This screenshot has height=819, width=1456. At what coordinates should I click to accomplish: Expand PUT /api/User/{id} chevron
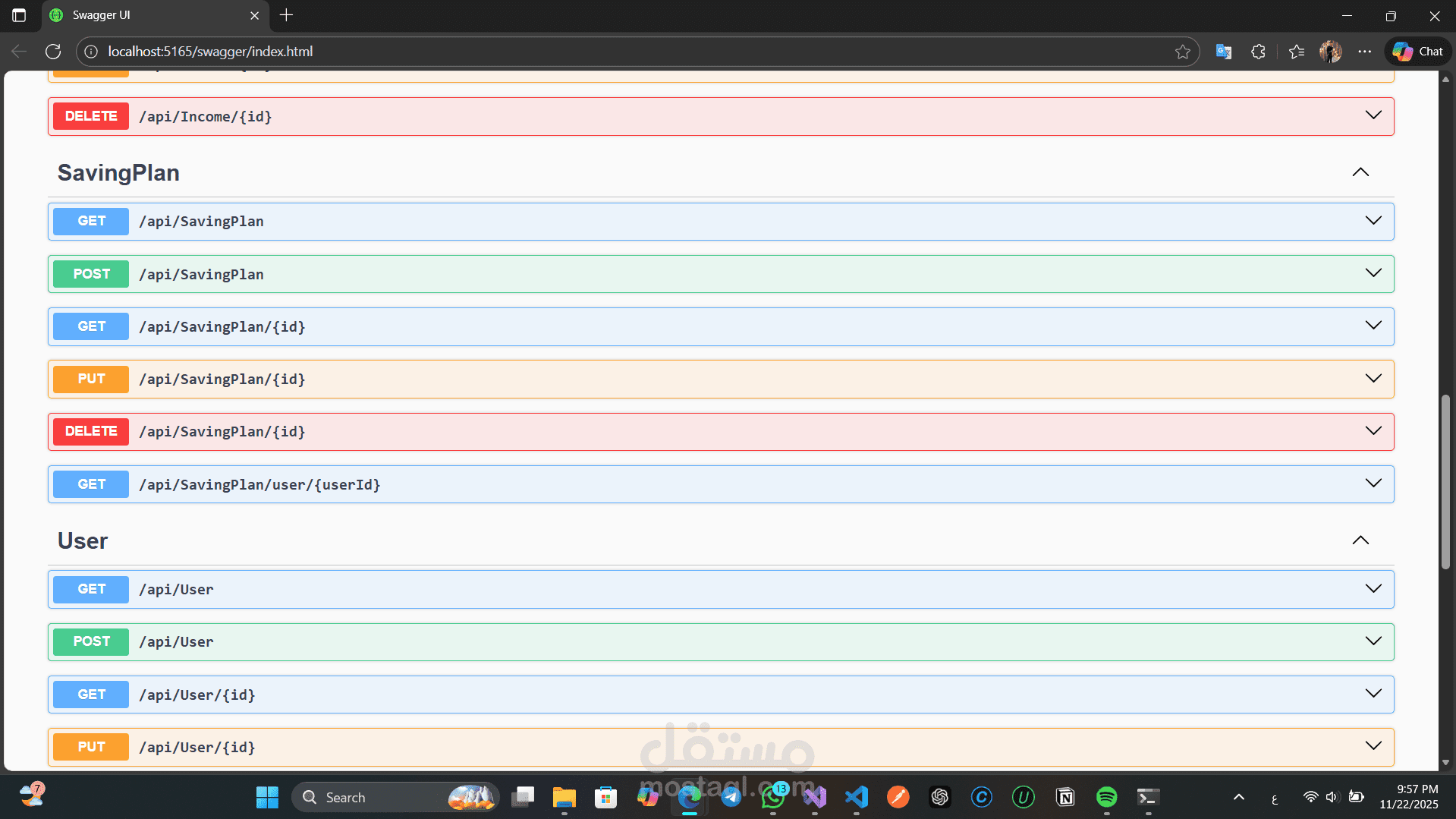click(1373, 746)
